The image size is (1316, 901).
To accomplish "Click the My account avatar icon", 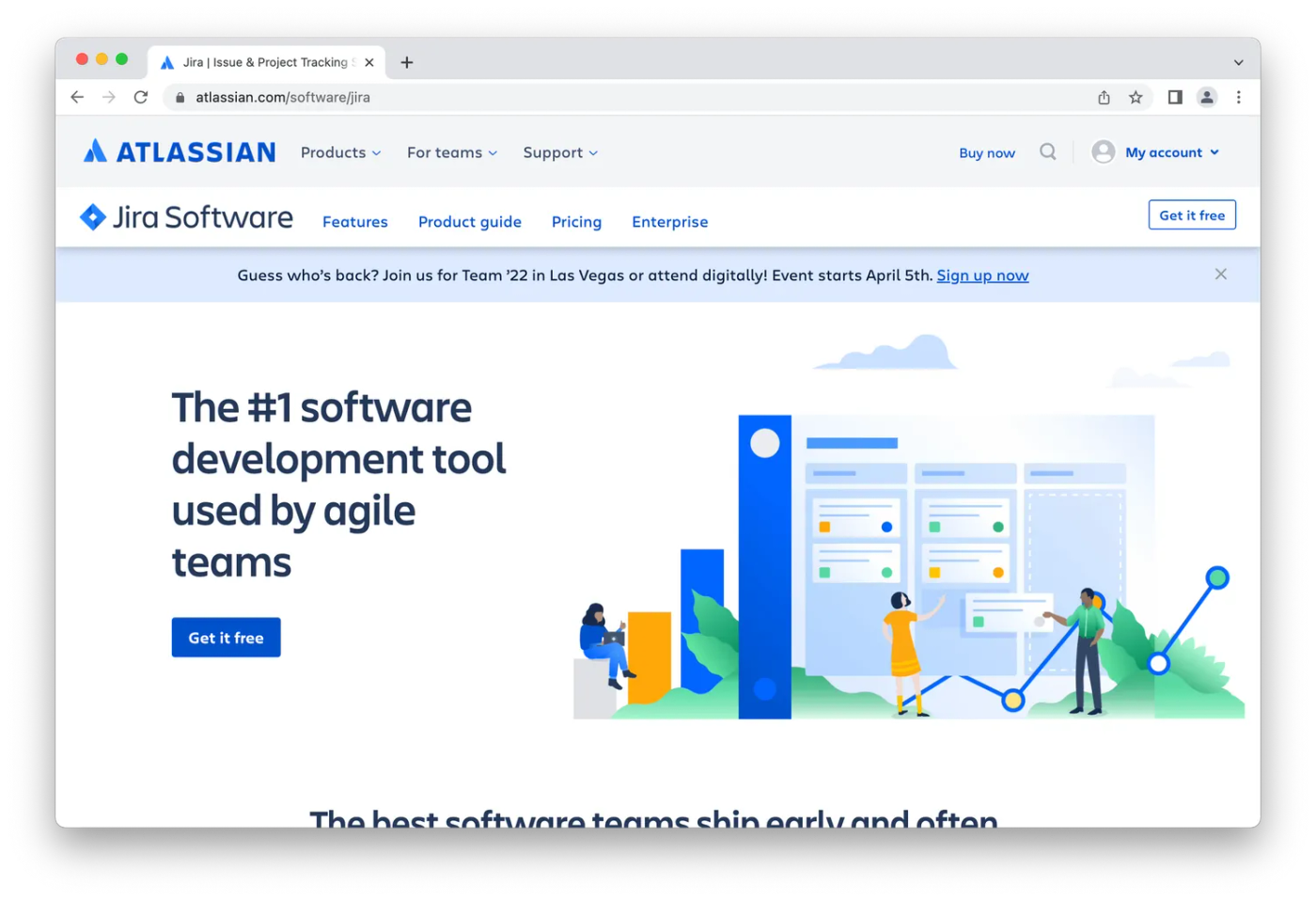I will point(1102,151).
